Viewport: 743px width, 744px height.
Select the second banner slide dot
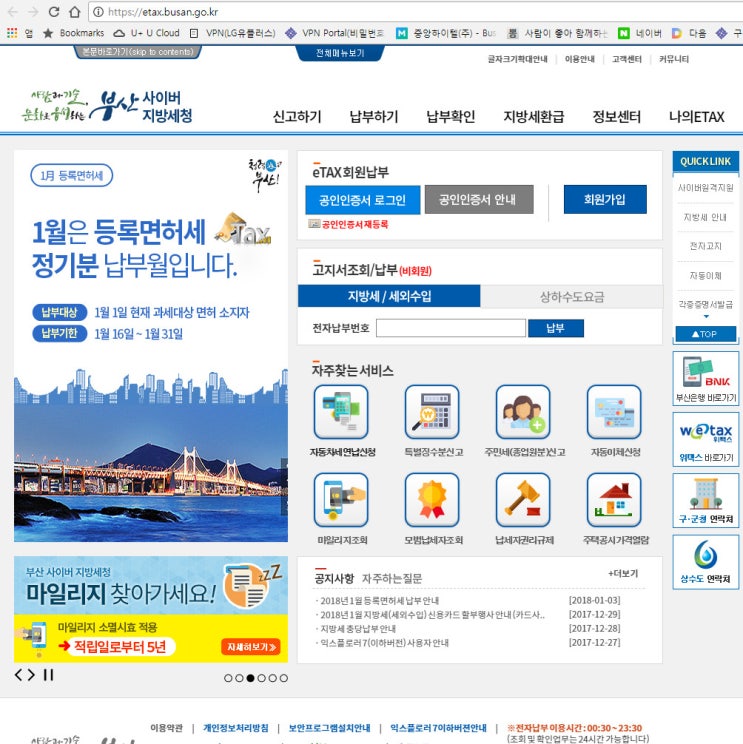tap(239, 678)
